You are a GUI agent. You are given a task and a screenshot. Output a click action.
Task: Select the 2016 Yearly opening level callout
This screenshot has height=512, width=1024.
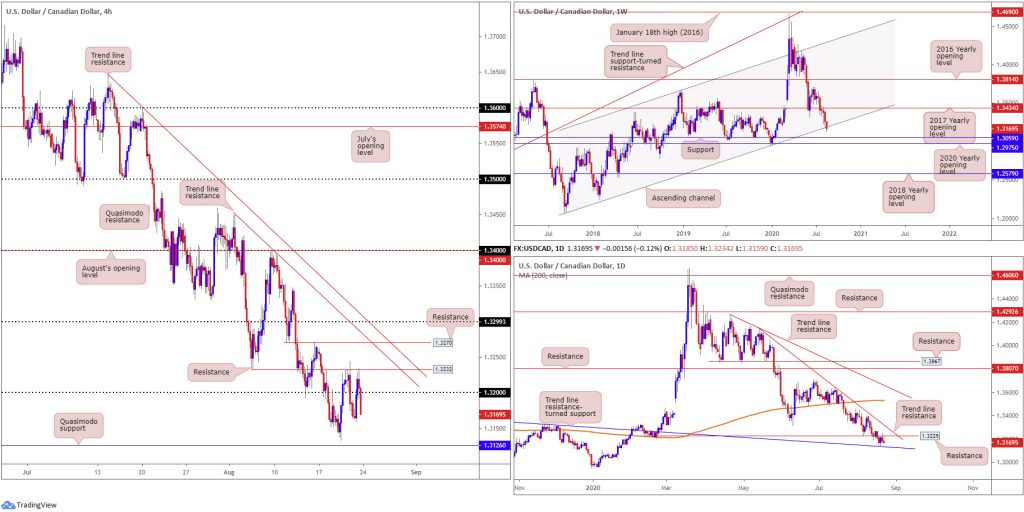pos(957,59)
